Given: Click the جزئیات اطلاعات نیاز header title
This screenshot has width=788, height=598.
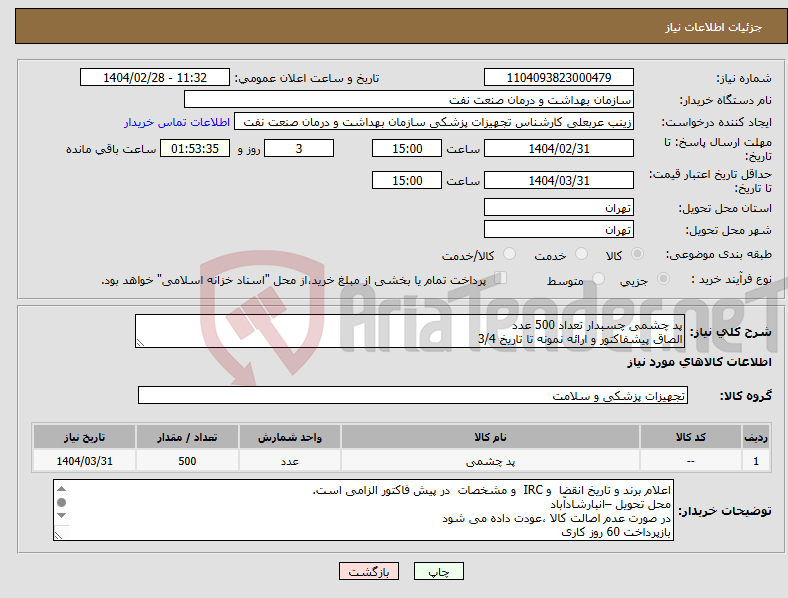Looking at the screenshot, I should (x=714, y=27).
